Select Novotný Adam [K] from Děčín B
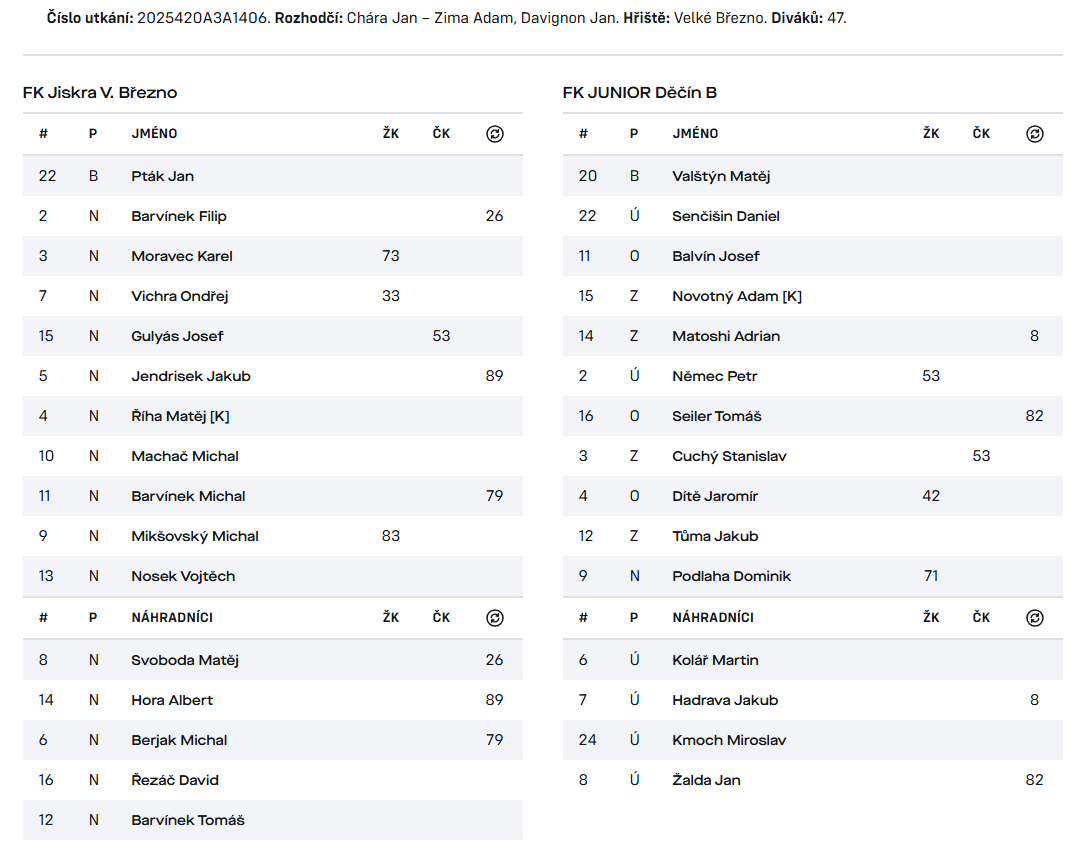Screen dimensions: 1092x849 737,296
